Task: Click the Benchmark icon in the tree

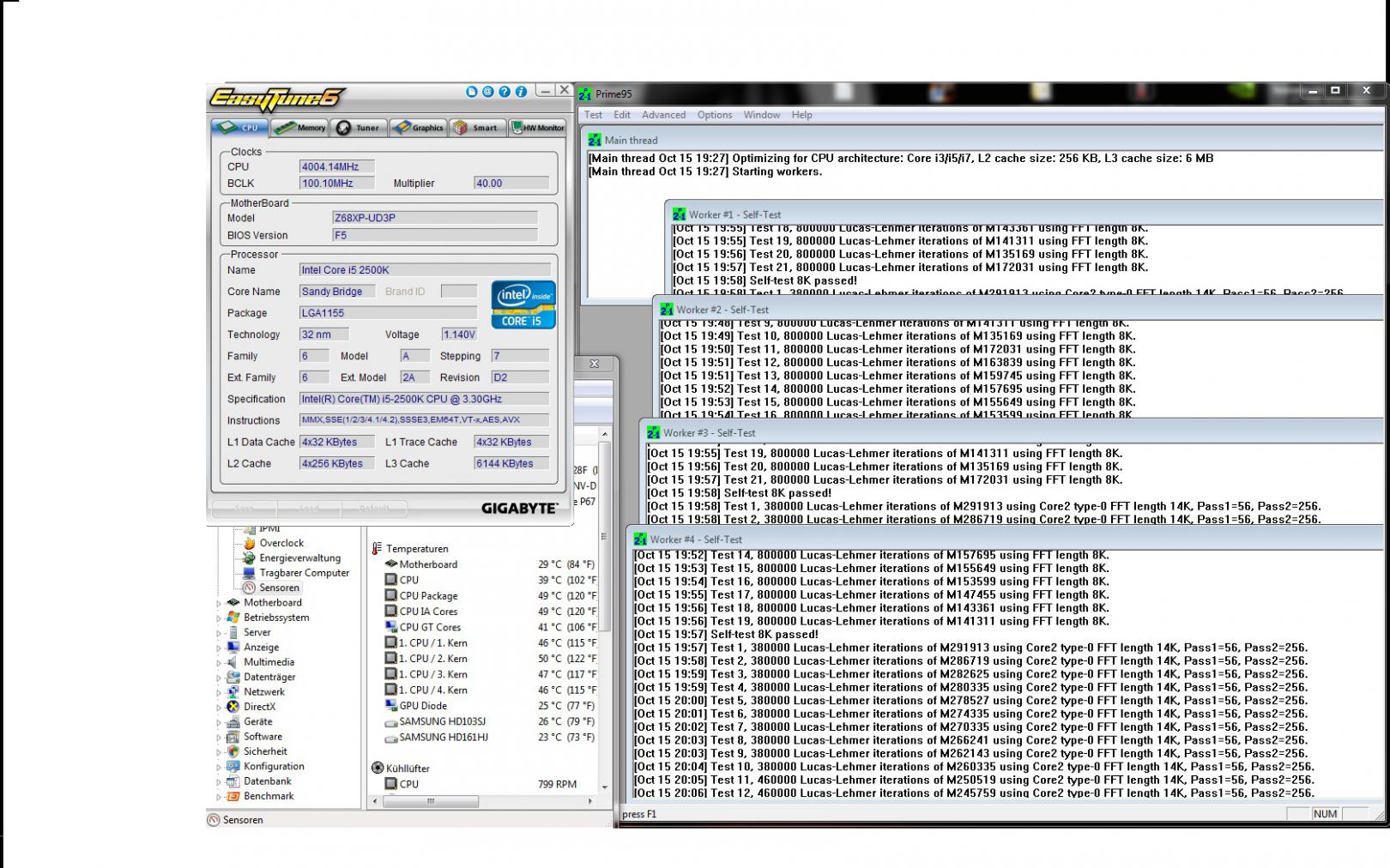Action: pos(233,796)
